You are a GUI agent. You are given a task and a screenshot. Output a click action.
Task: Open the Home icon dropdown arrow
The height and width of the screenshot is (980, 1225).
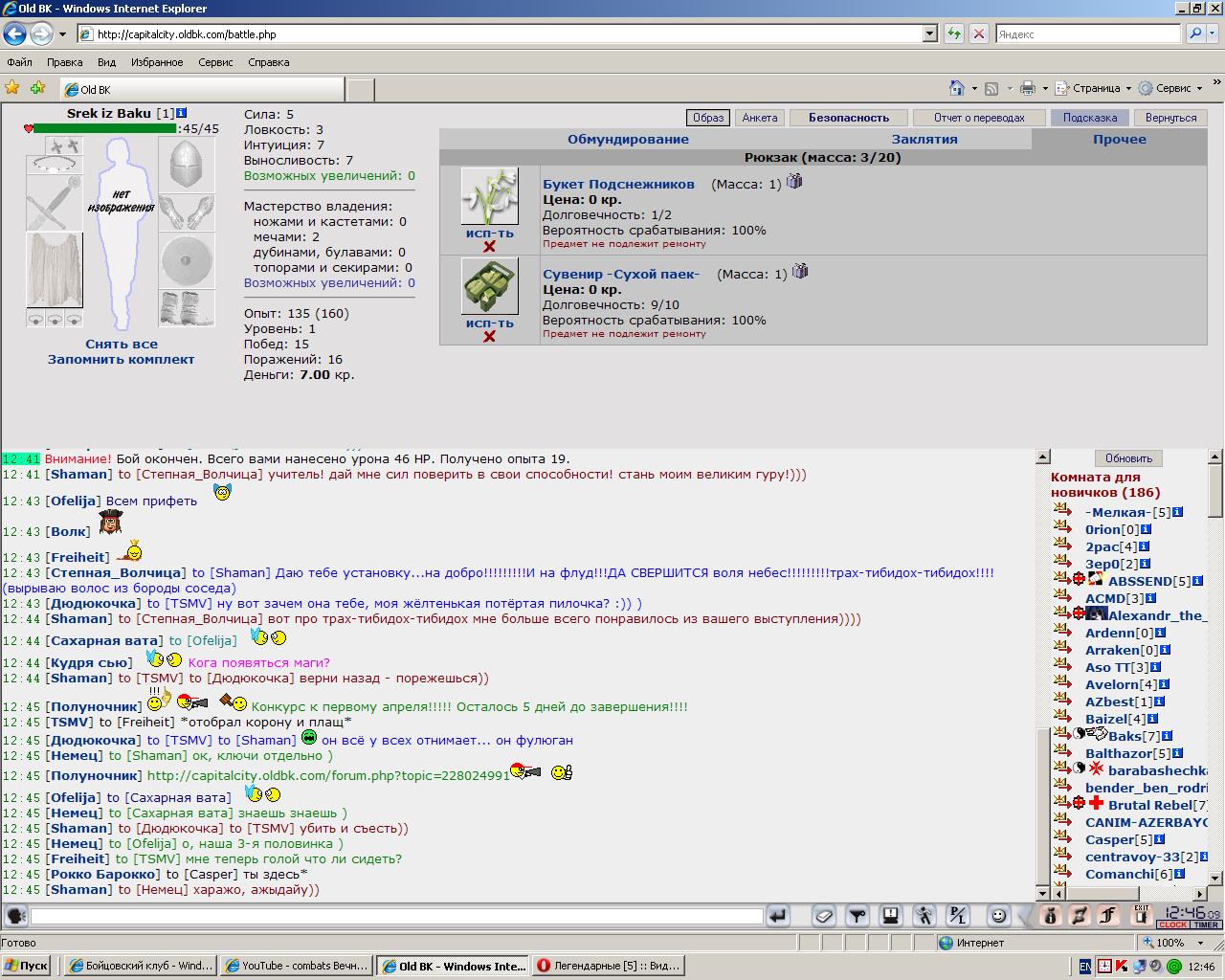(x=974, y=88)
